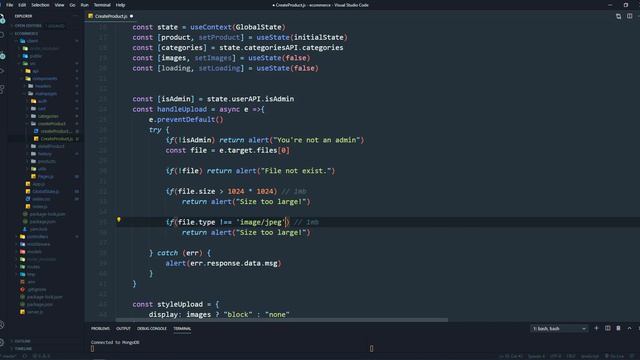
Task: Open the createProduct css file in explorer
Action: pos(56,131)
